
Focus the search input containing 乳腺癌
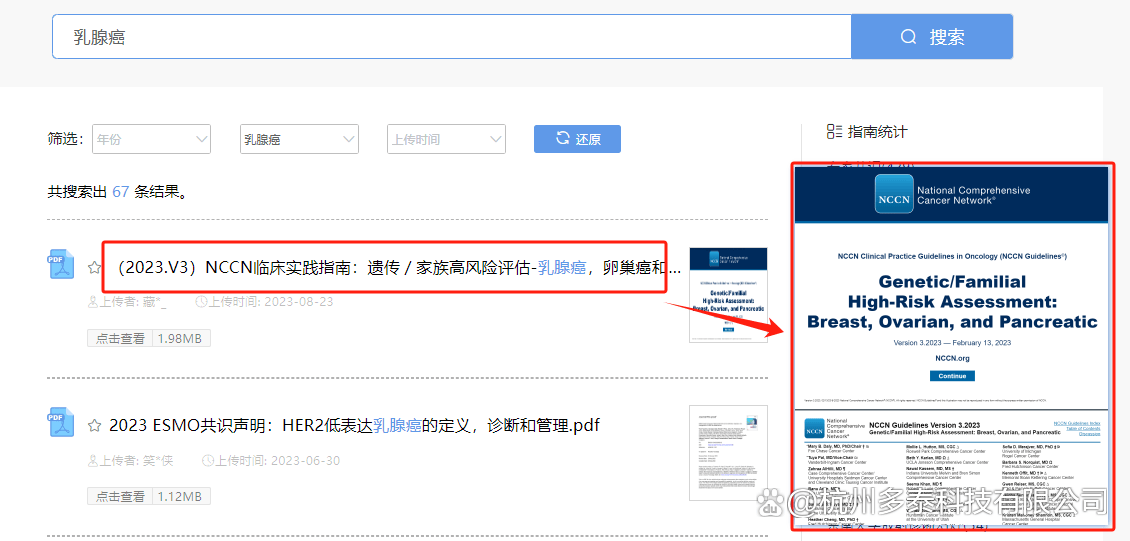coord(452,37)
